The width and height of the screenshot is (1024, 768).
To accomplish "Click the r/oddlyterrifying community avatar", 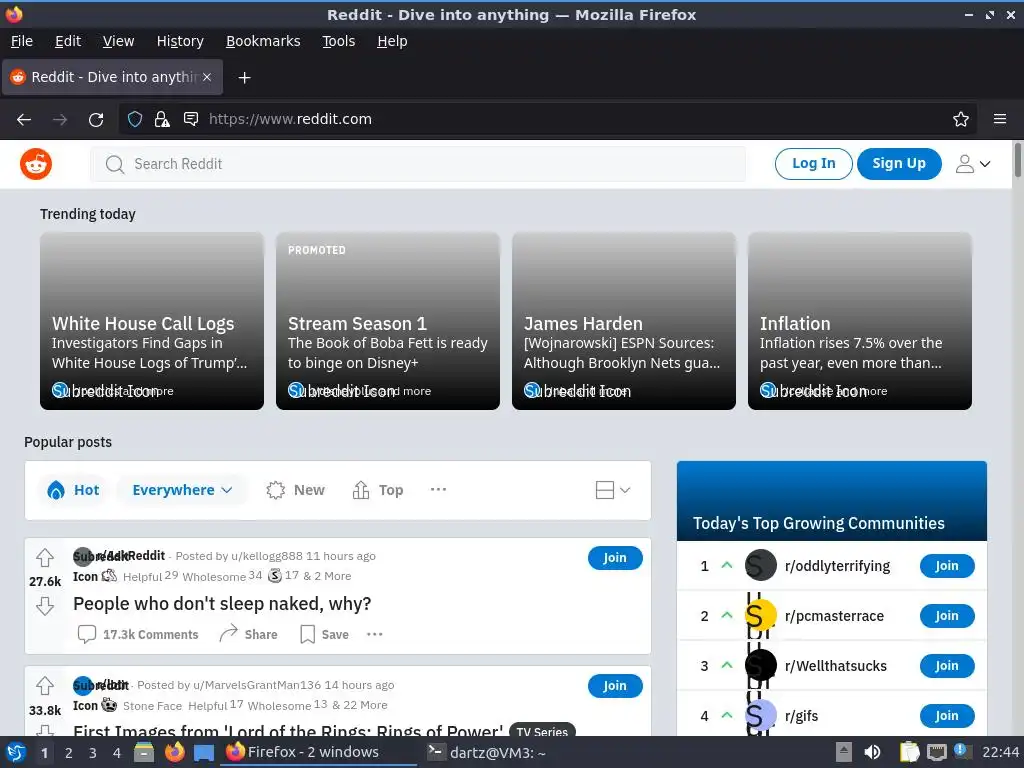I will (761, 566).
